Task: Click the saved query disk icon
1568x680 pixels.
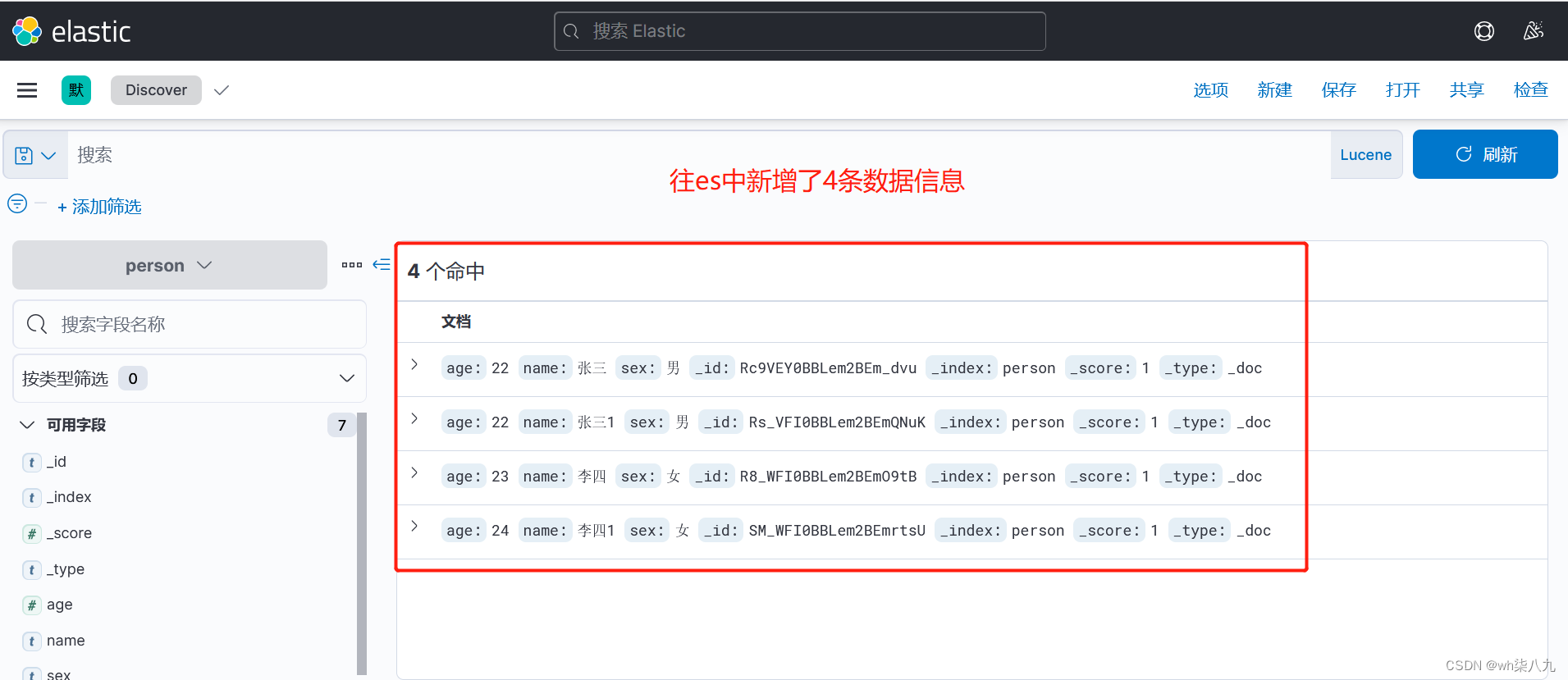Action: click(24, 155)
